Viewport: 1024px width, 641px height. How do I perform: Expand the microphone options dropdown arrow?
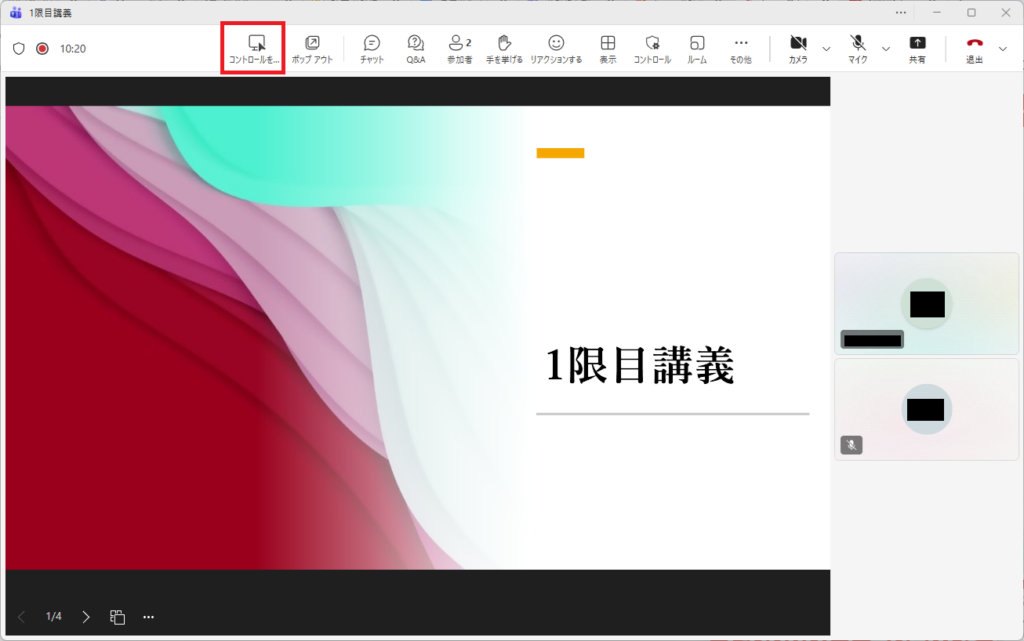click(x=886, y=48)
